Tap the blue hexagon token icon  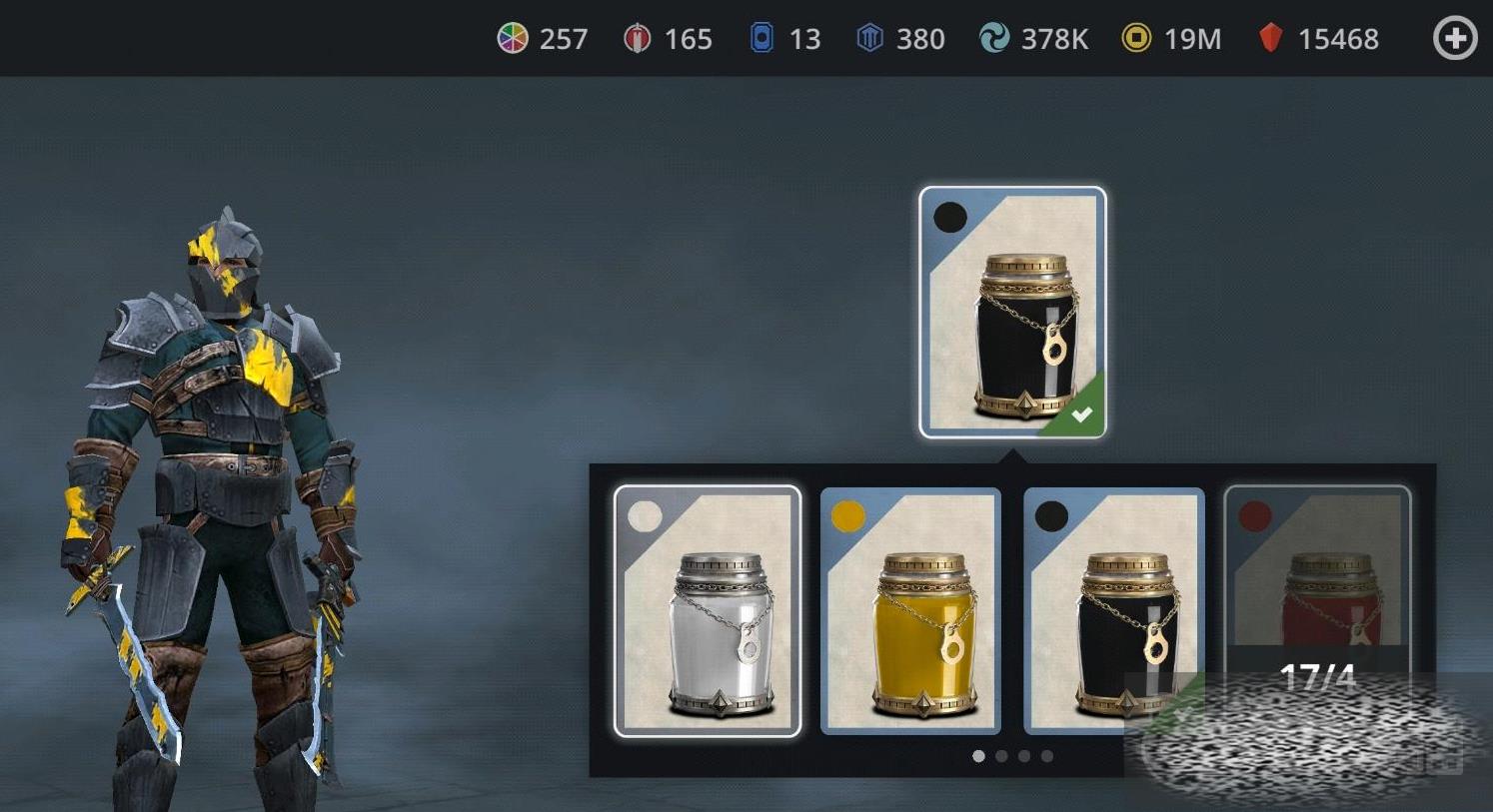870,39
